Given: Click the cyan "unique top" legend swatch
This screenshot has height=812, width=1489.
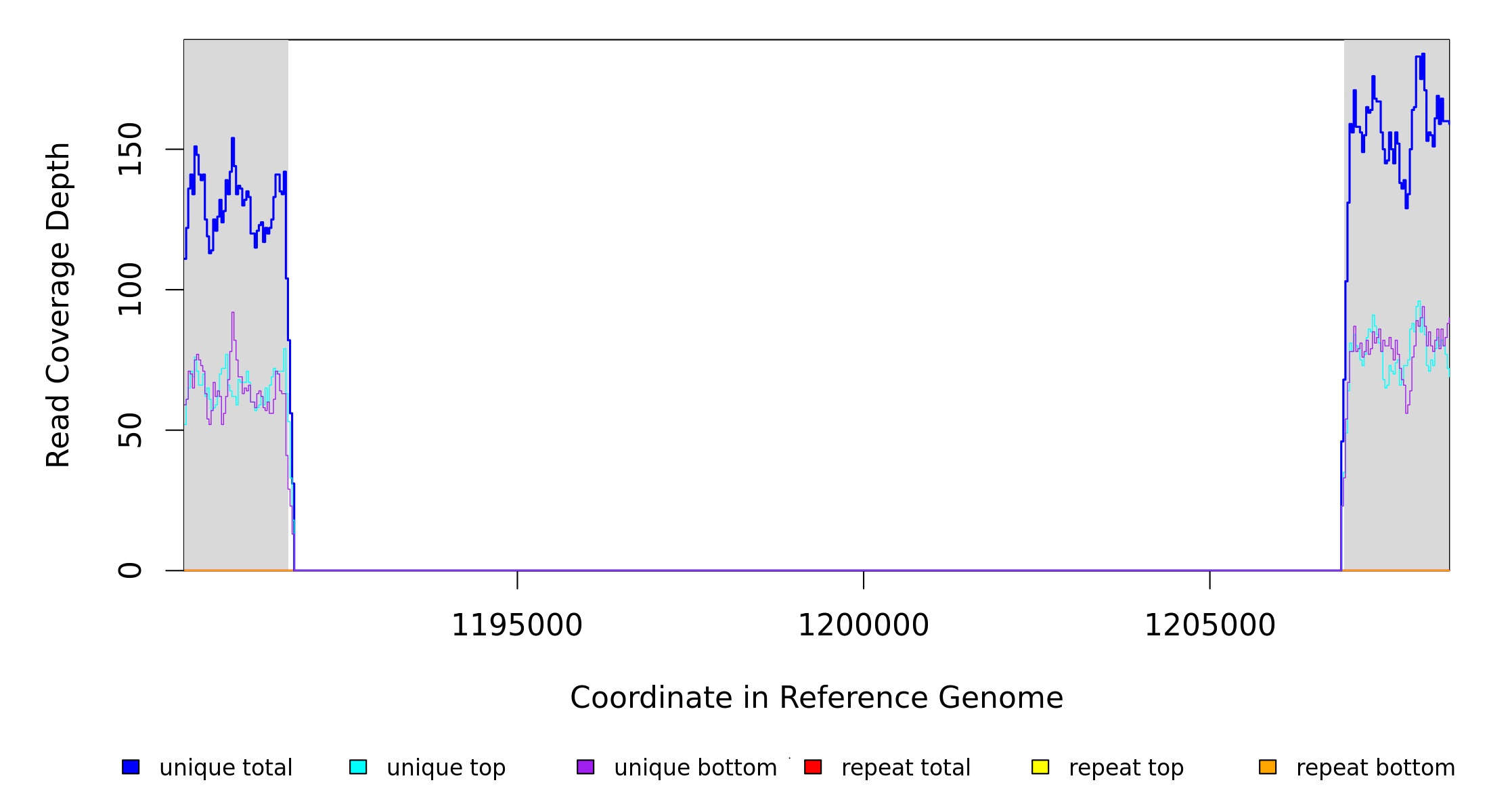Looking at the screenshot, I should click(x=358, y=767).
